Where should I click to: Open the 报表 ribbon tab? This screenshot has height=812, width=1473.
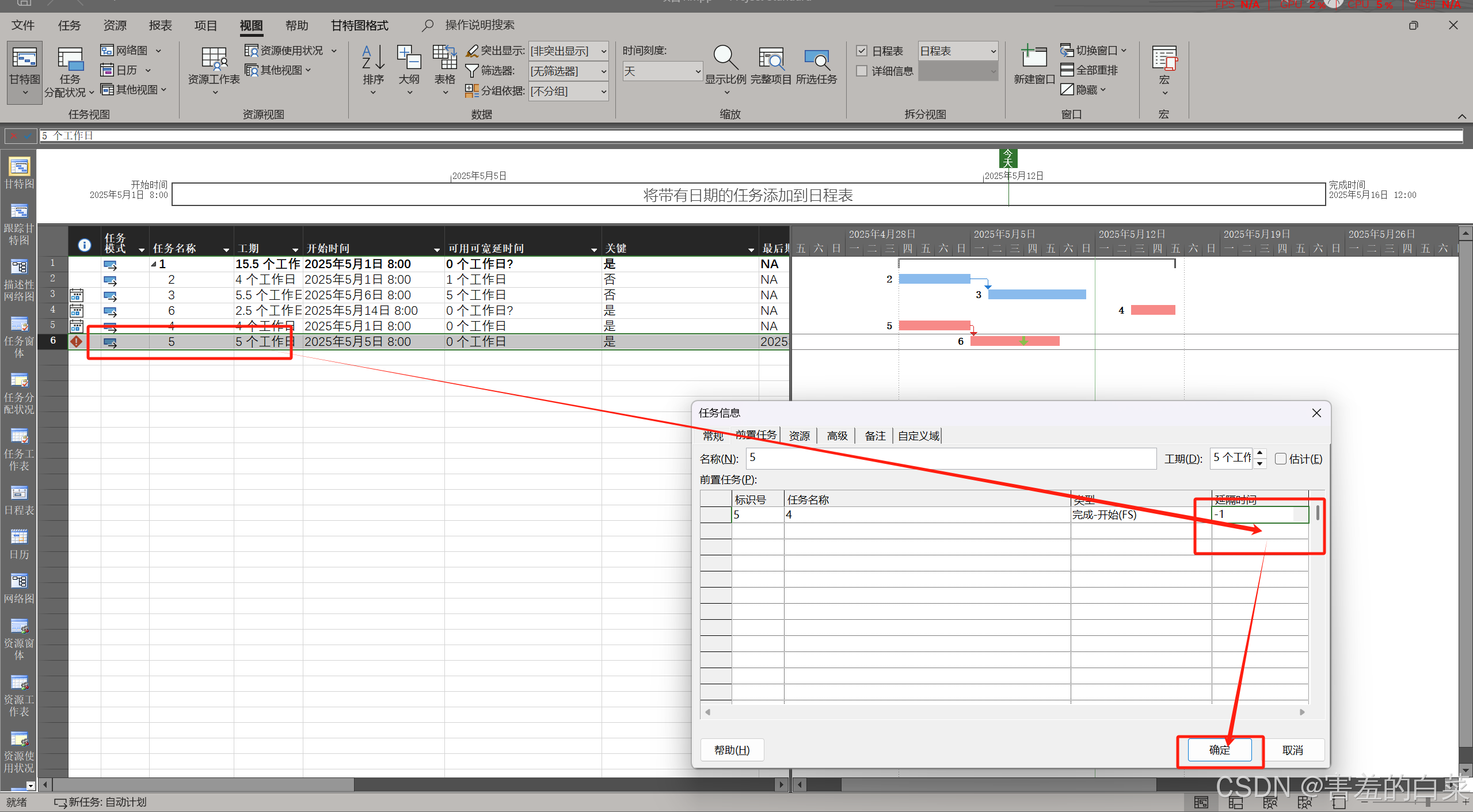pos(160,25)
